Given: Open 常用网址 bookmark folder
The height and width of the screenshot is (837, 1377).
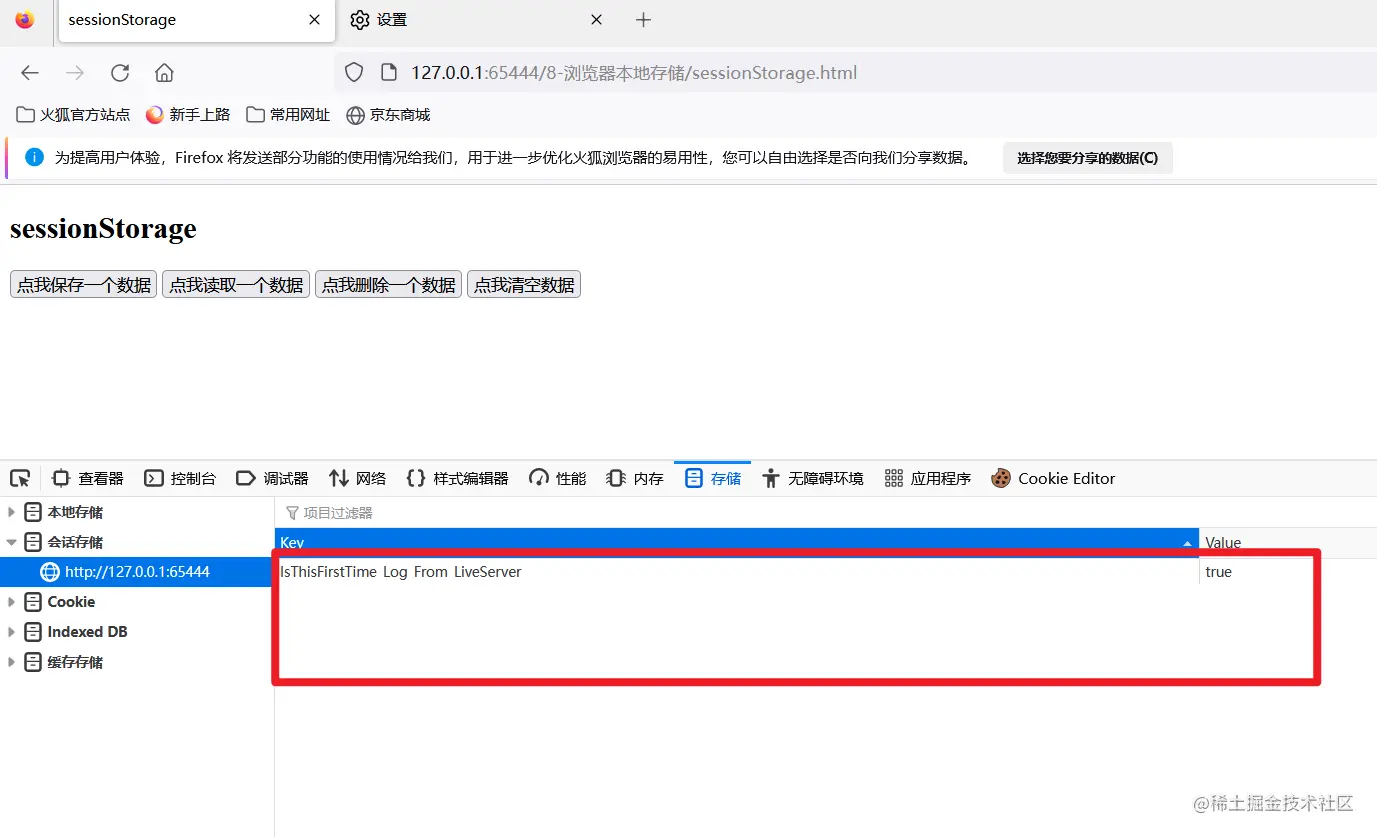Looking at the screenshot, I should 289,115.
